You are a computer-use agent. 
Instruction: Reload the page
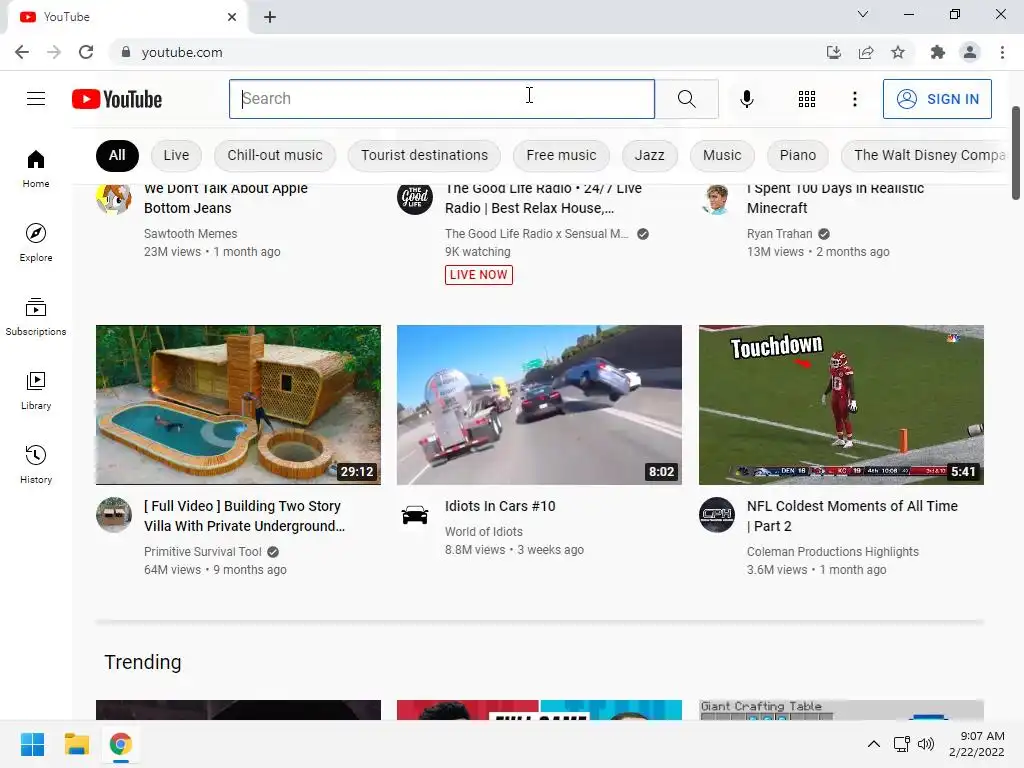pos(86,52)
